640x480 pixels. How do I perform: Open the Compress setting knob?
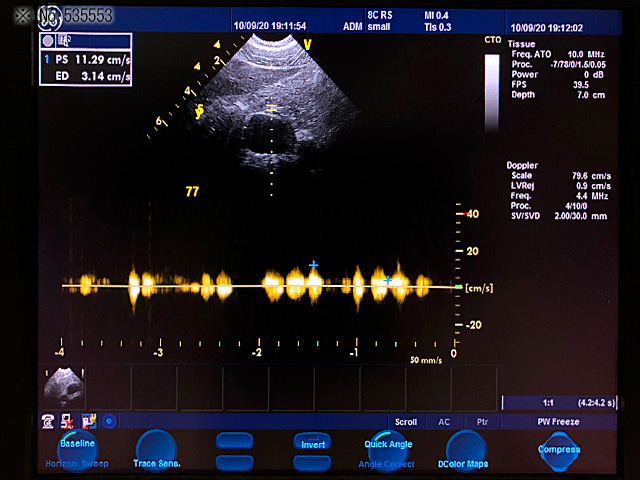558,451
